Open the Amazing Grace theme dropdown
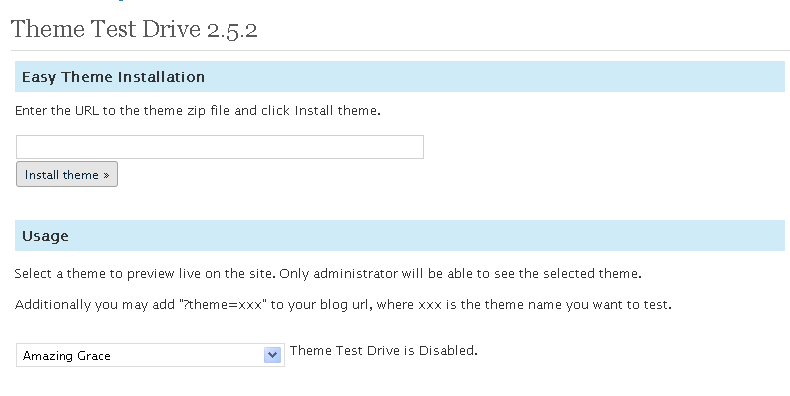 pos(150,355)
